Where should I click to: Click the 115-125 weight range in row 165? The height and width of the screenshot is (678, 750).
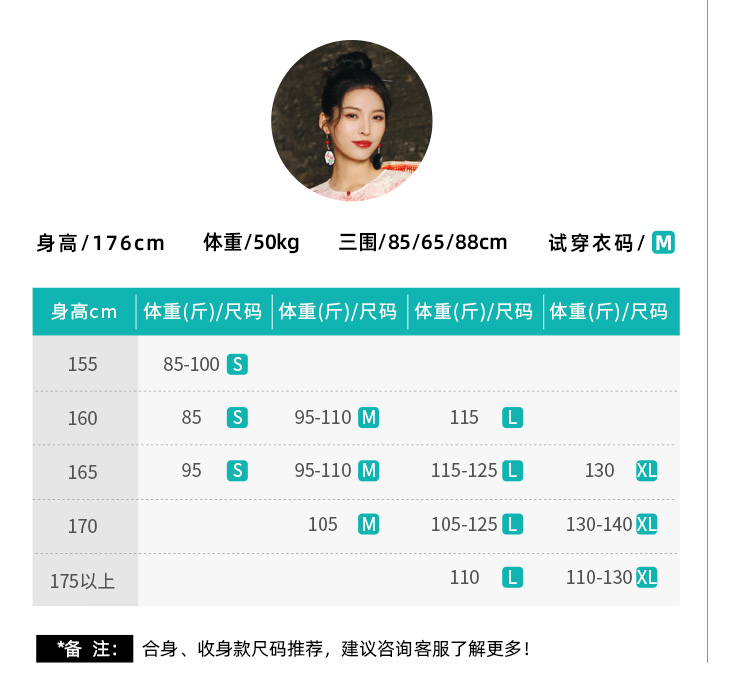pos(464,471)
